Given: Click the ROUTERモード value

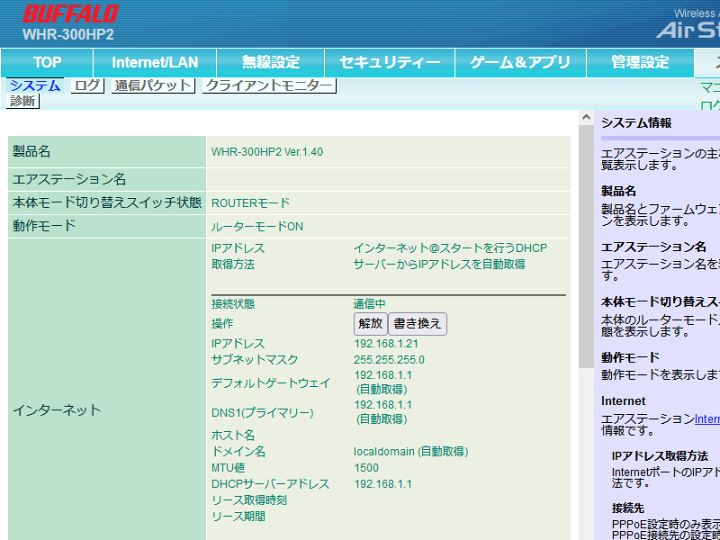Looking at the screenshot, I should tap(250, 203).
